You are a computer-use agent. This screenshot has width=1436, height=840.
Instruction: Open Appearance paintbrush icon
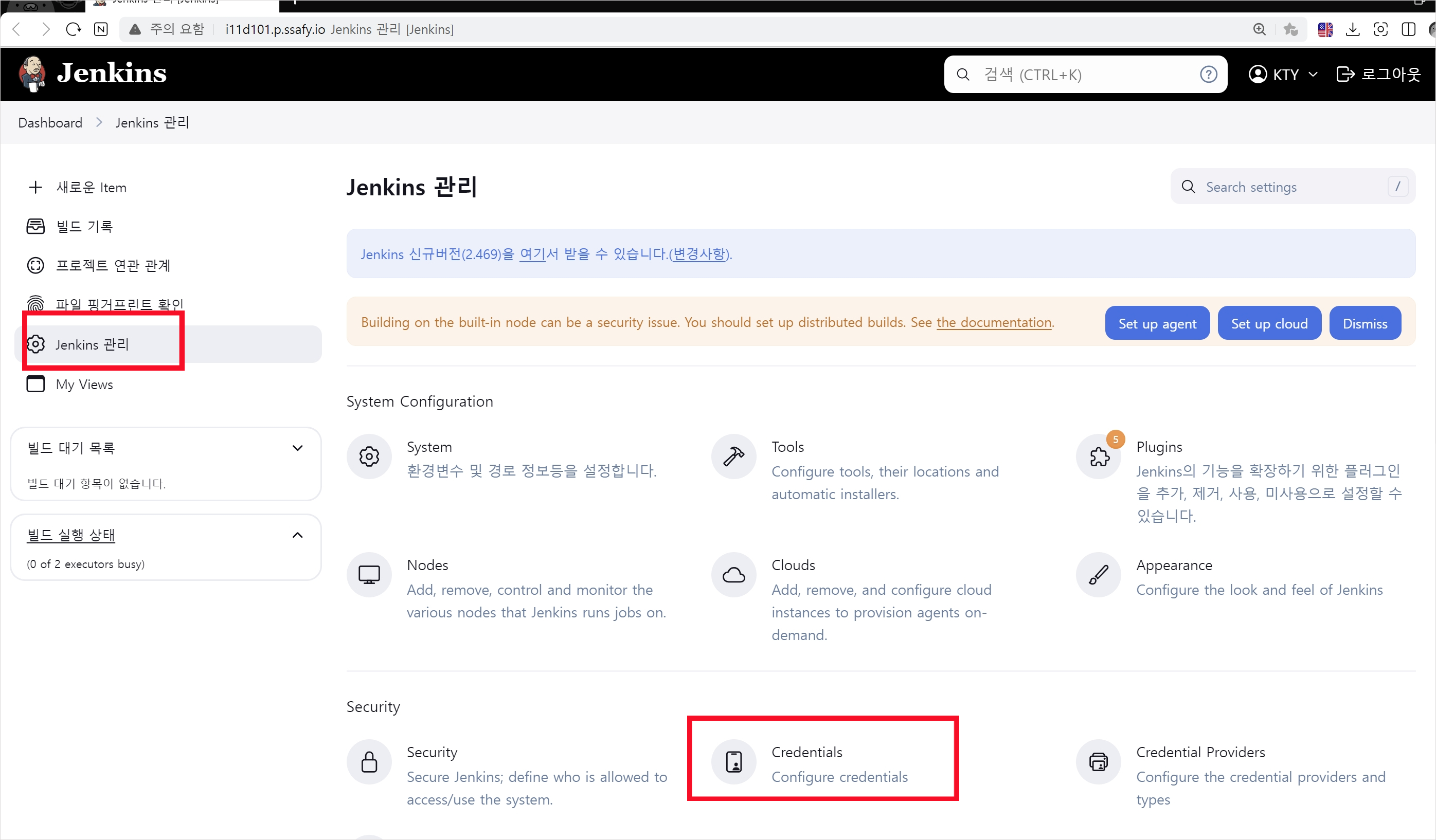(1098, 574)
